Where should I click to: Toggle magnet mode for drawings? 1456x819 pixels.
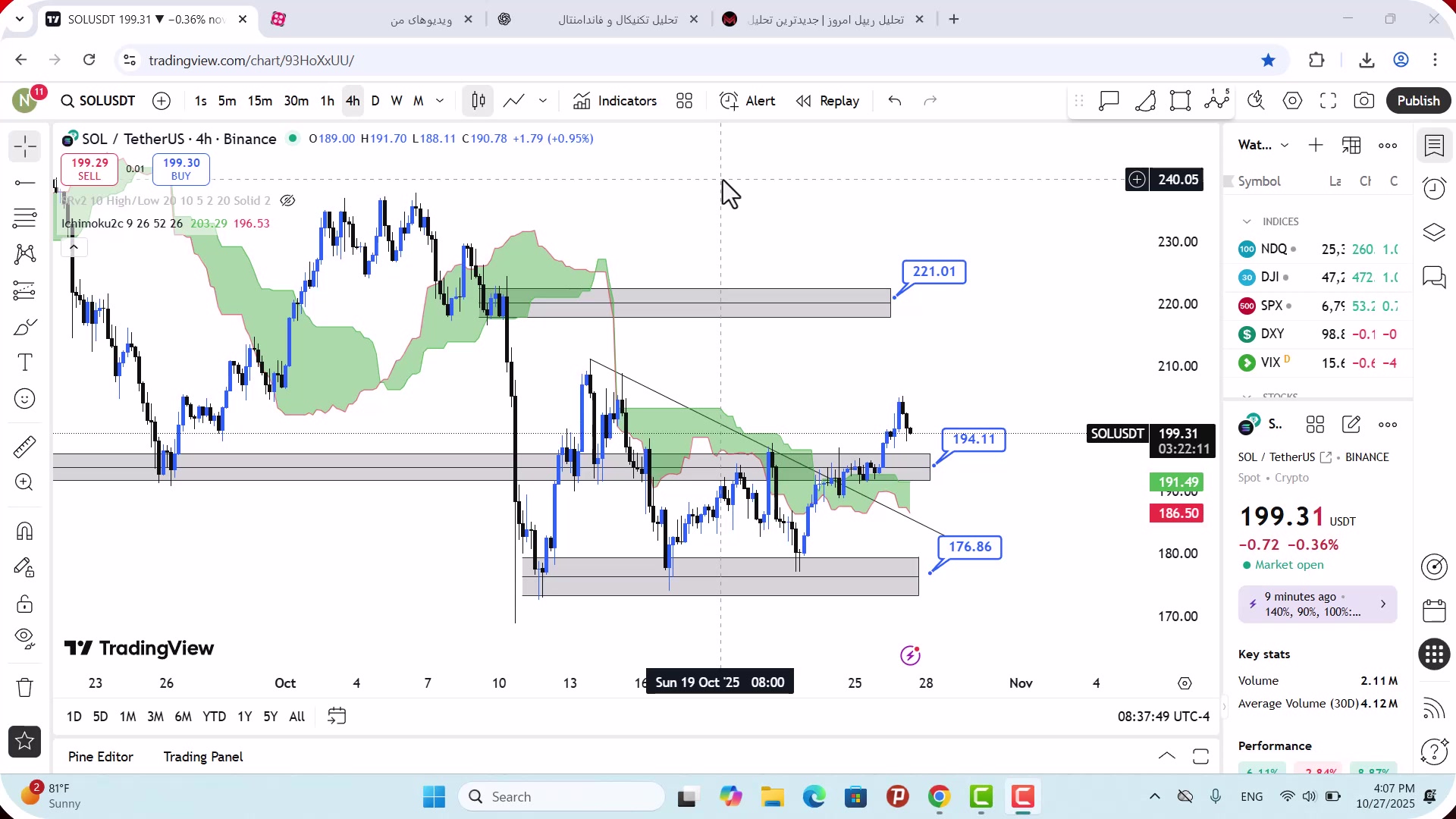tap(25, 531)
